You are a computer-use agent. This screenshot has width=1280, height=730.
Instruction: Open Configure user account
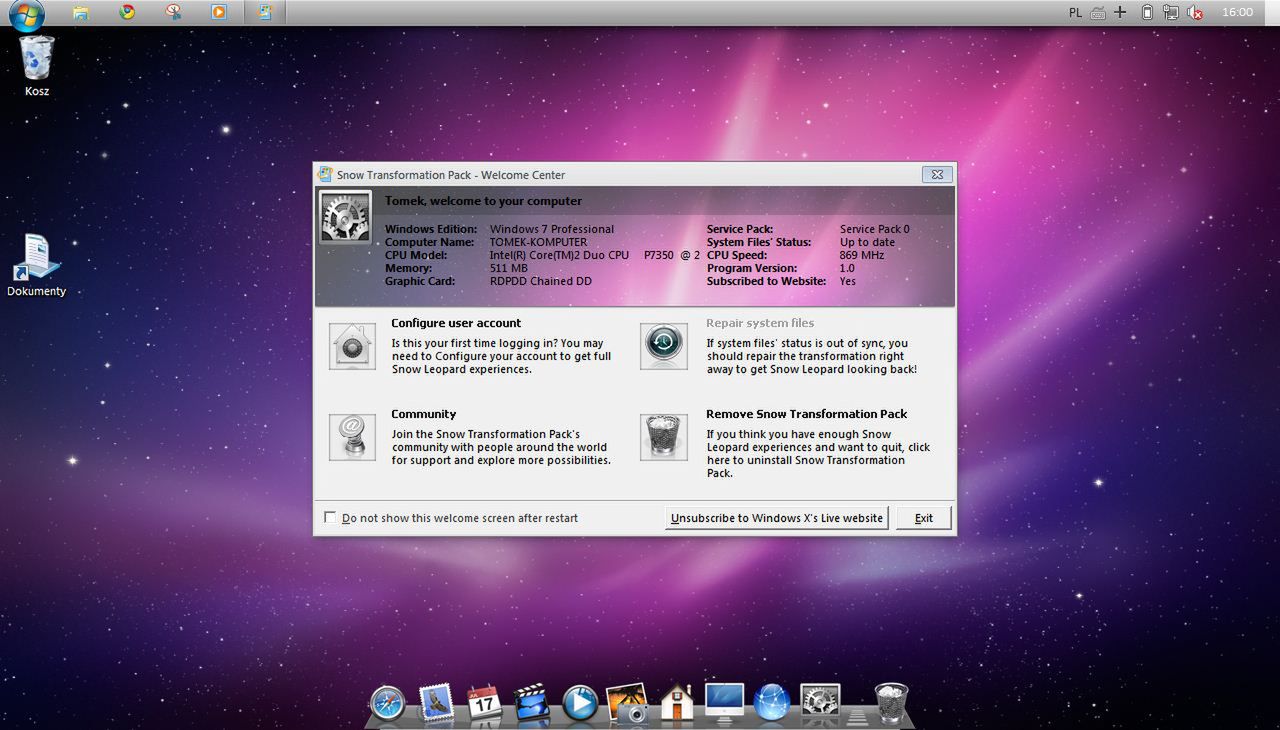(x=456, y=323)
